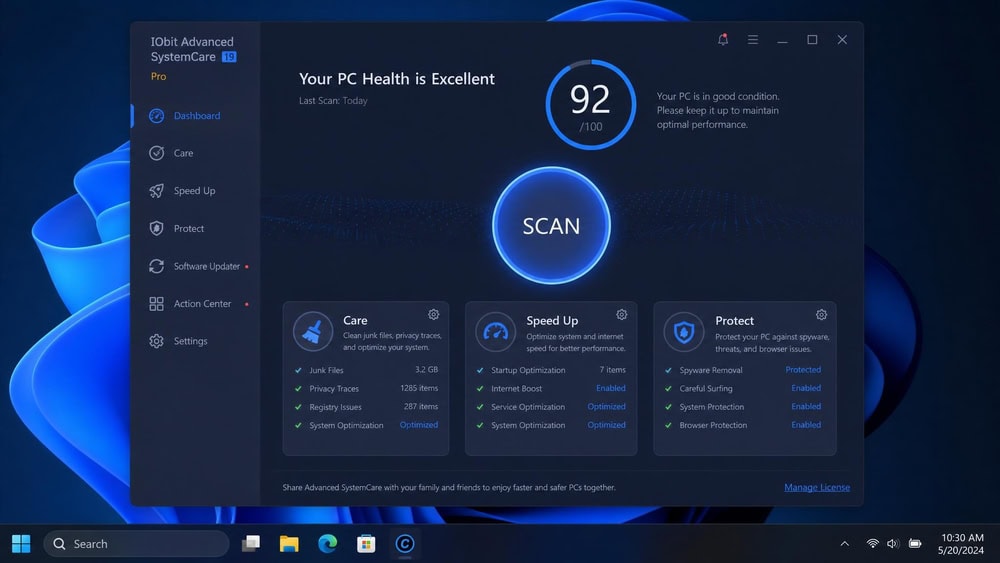Open Microsoft Store from taskbar
1000x563 pixels.
click(x=366, y=544)
